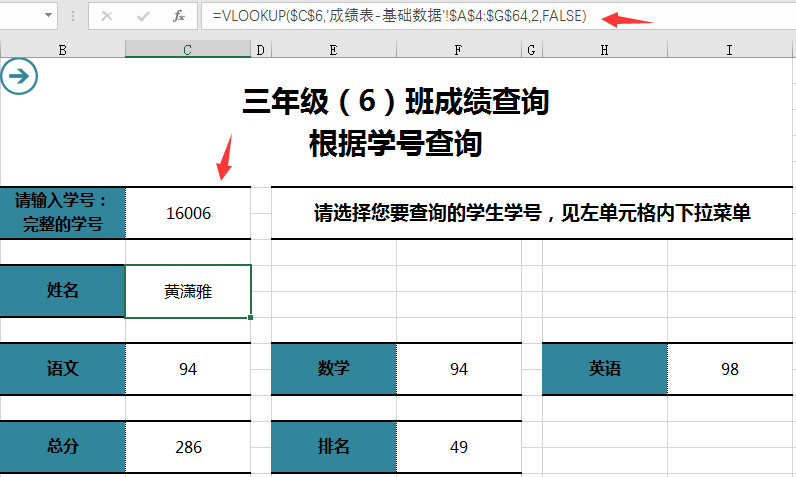Select column D header

point(260,50)
